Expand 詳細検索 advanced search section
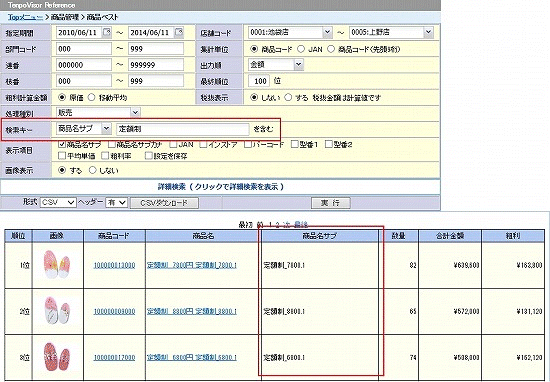 [220, 187]
